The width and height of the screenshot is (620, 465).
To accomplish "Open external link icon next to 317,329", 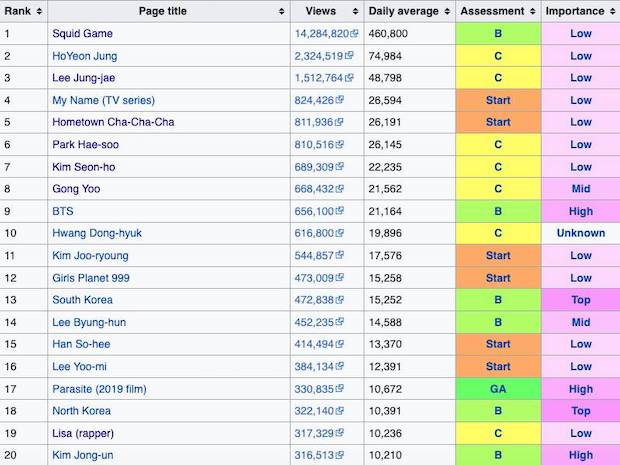I will point(339,433).
